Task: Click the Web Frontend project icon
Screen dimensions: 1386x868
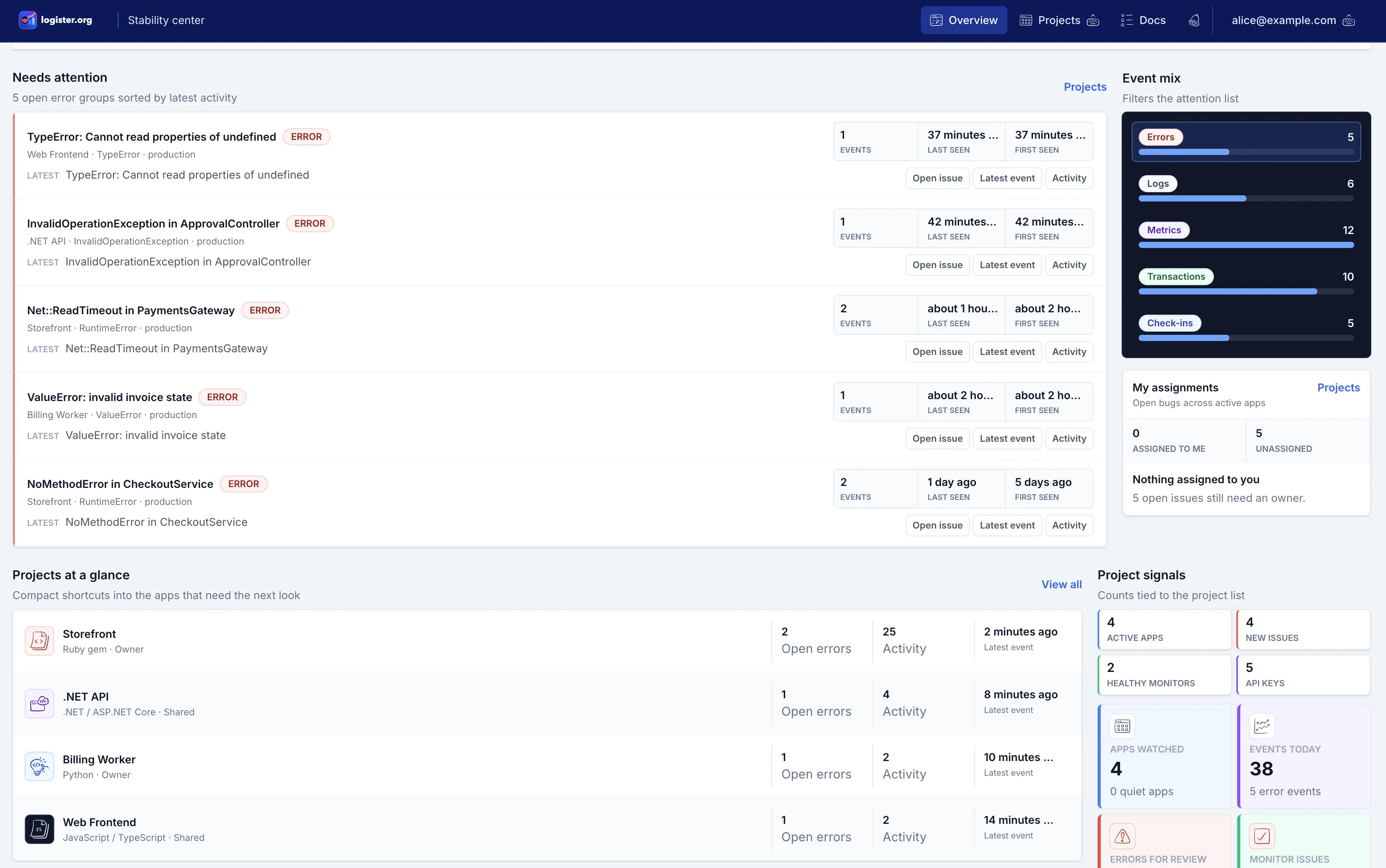Action: point(40,829)
